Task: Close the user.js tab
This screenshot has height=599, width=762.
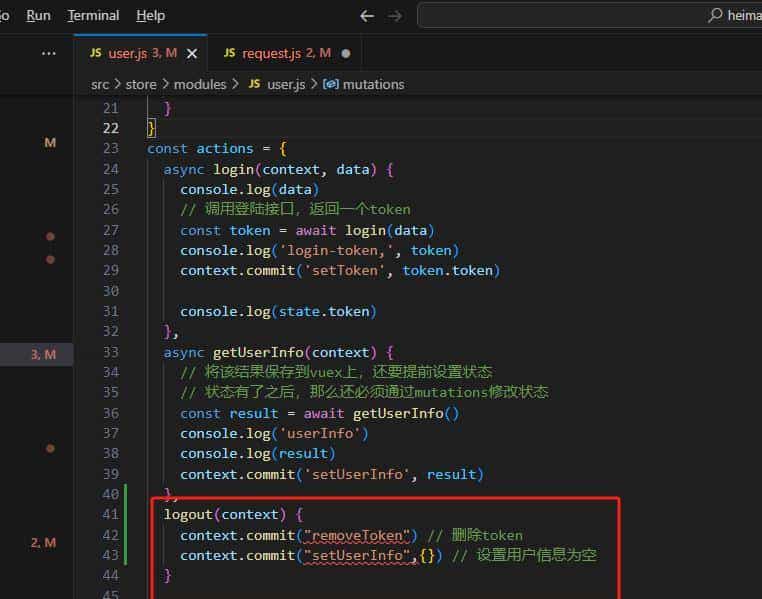Action: pos(192,53)
